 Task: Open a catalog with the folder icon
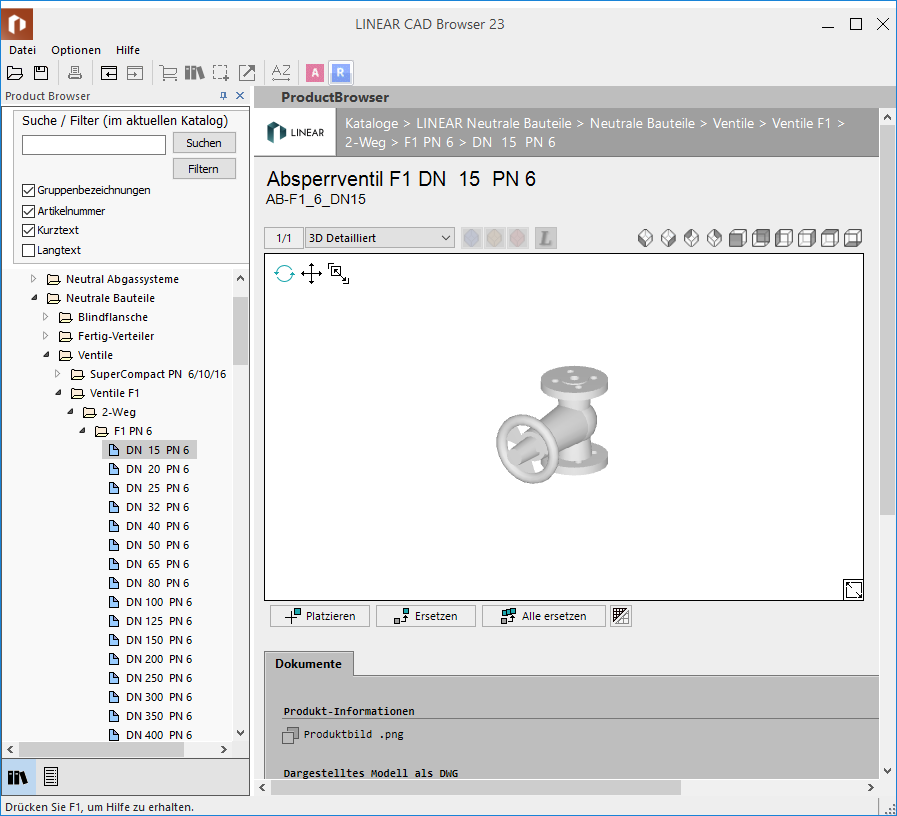coord(15,73)
